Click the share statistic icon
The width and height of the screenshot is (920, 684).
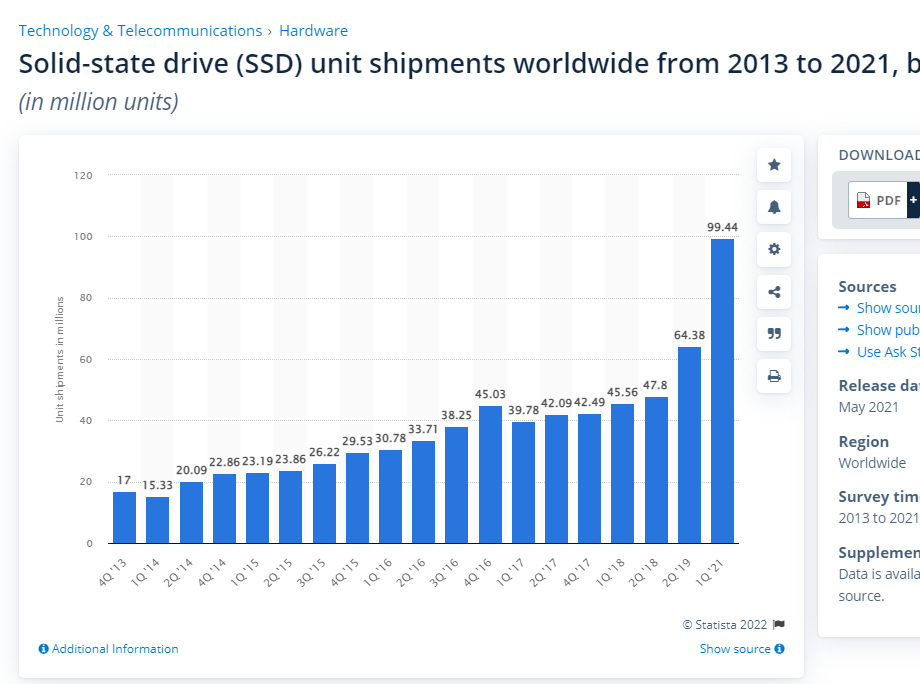coord(774,292)
